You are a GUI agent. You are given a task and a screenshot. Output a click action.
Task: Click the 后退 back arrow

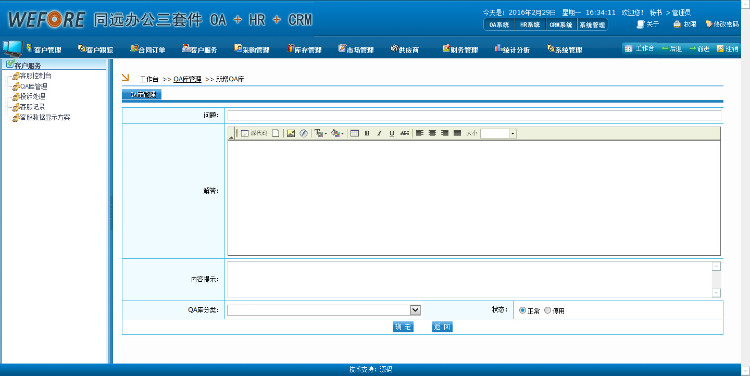point(672,49)
